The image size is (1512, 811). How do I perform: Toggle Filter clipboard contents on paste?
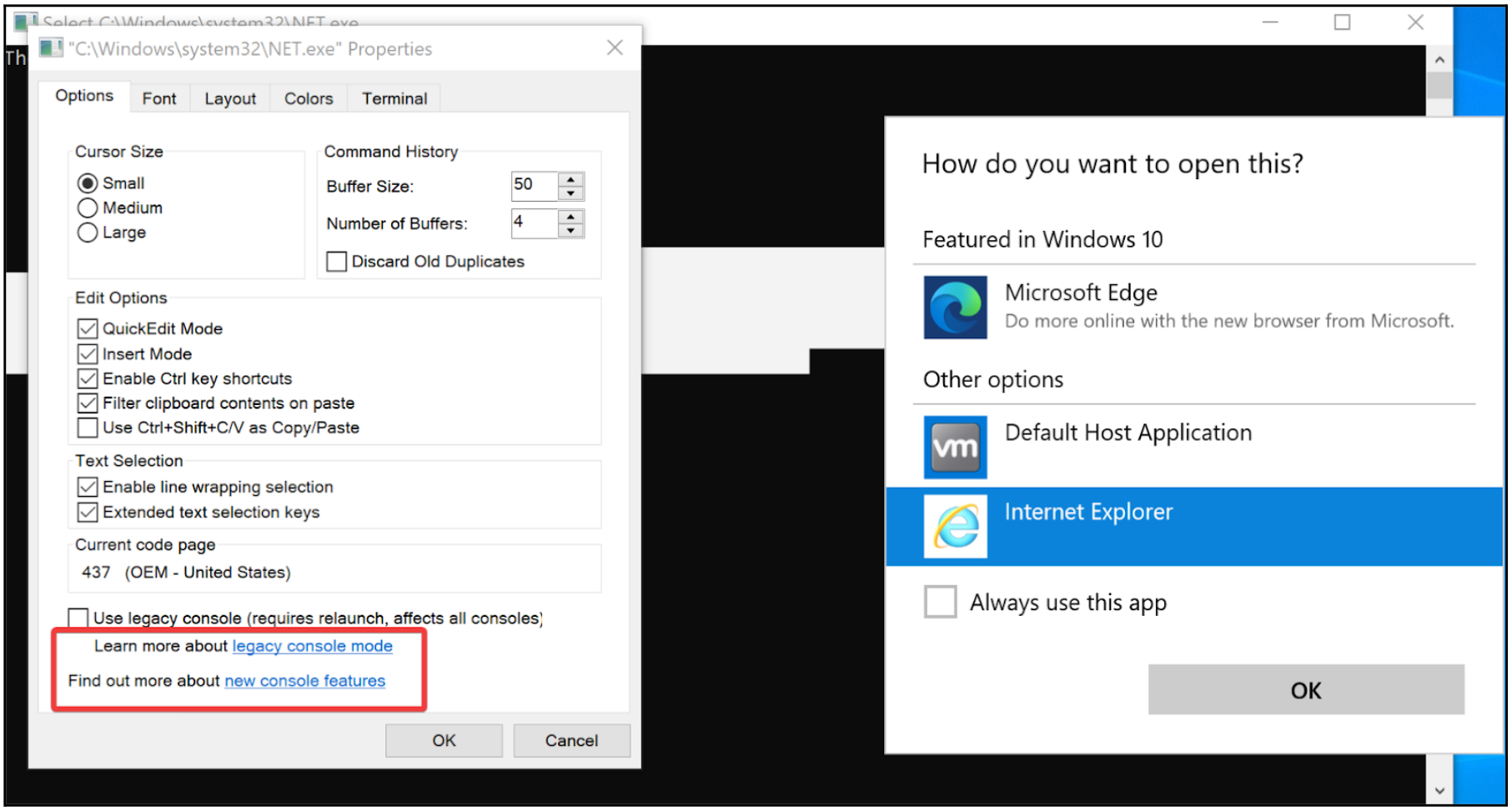point(88,403)
